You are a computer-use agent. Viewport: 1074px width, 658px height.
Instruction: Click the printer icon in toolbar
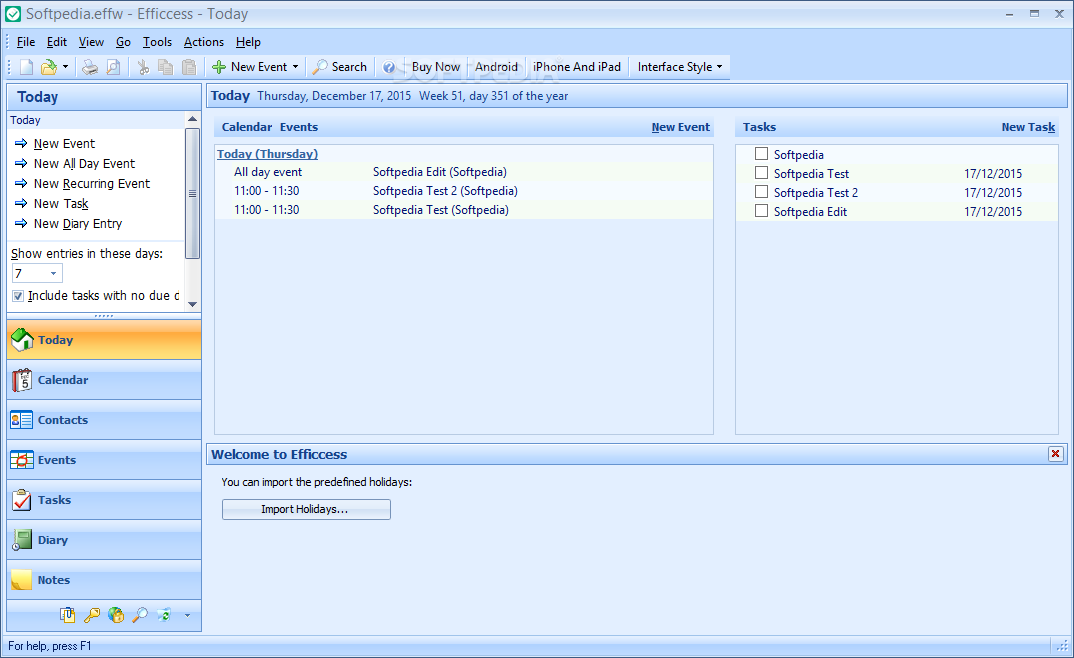[x=90, y=67]
